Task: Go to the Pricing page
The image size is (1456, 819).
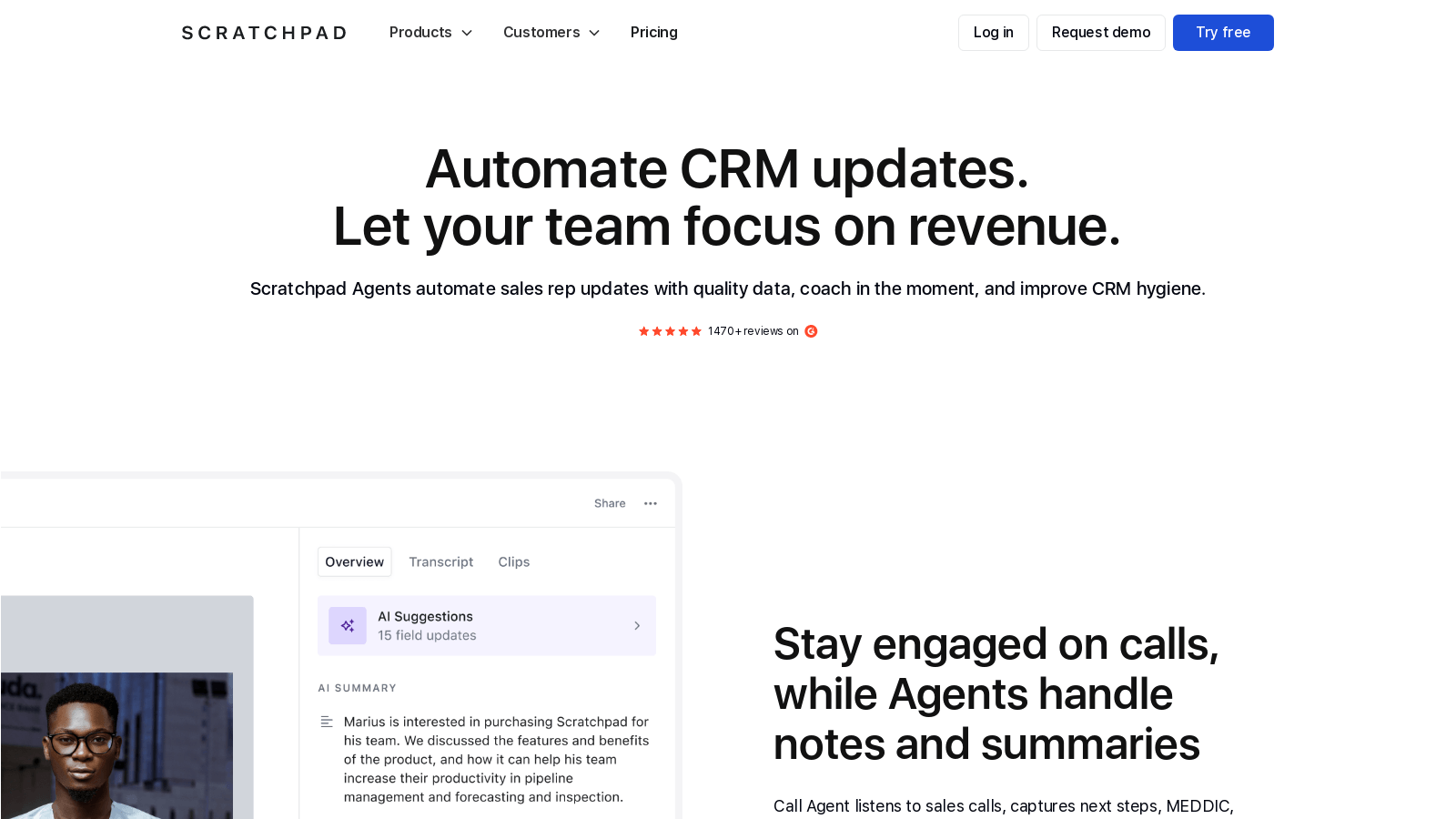Action: coord(653,33)
